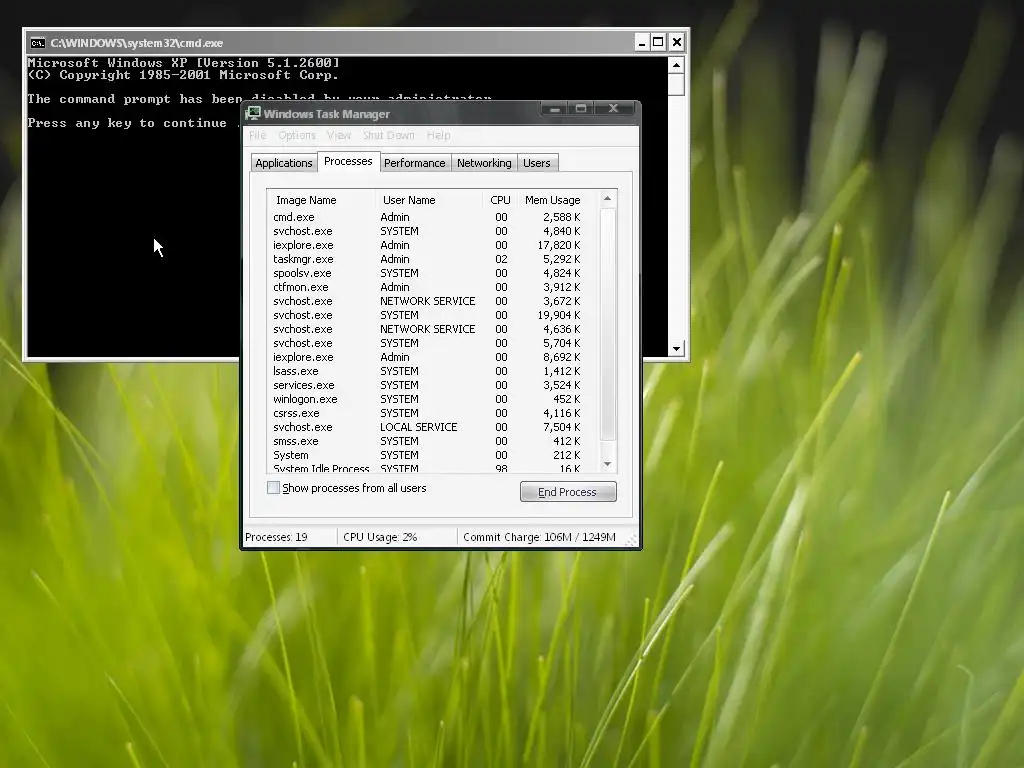The height and width of the screenshot is (768, 1024).
Task: Switch to the Networking tab
Action: 484,163
